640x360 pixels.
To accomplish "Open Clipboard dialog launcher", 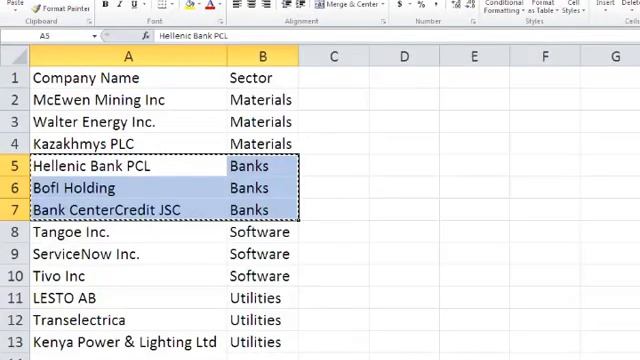I will (89, 22).
